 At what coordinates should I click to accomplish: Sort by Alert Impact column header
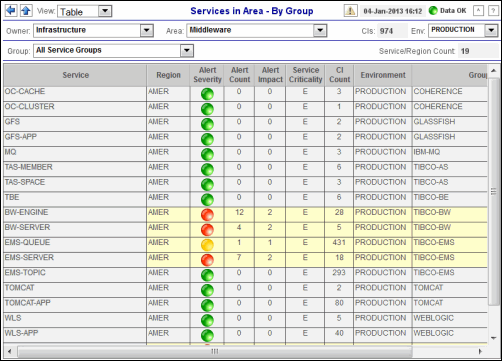point(270,75)
